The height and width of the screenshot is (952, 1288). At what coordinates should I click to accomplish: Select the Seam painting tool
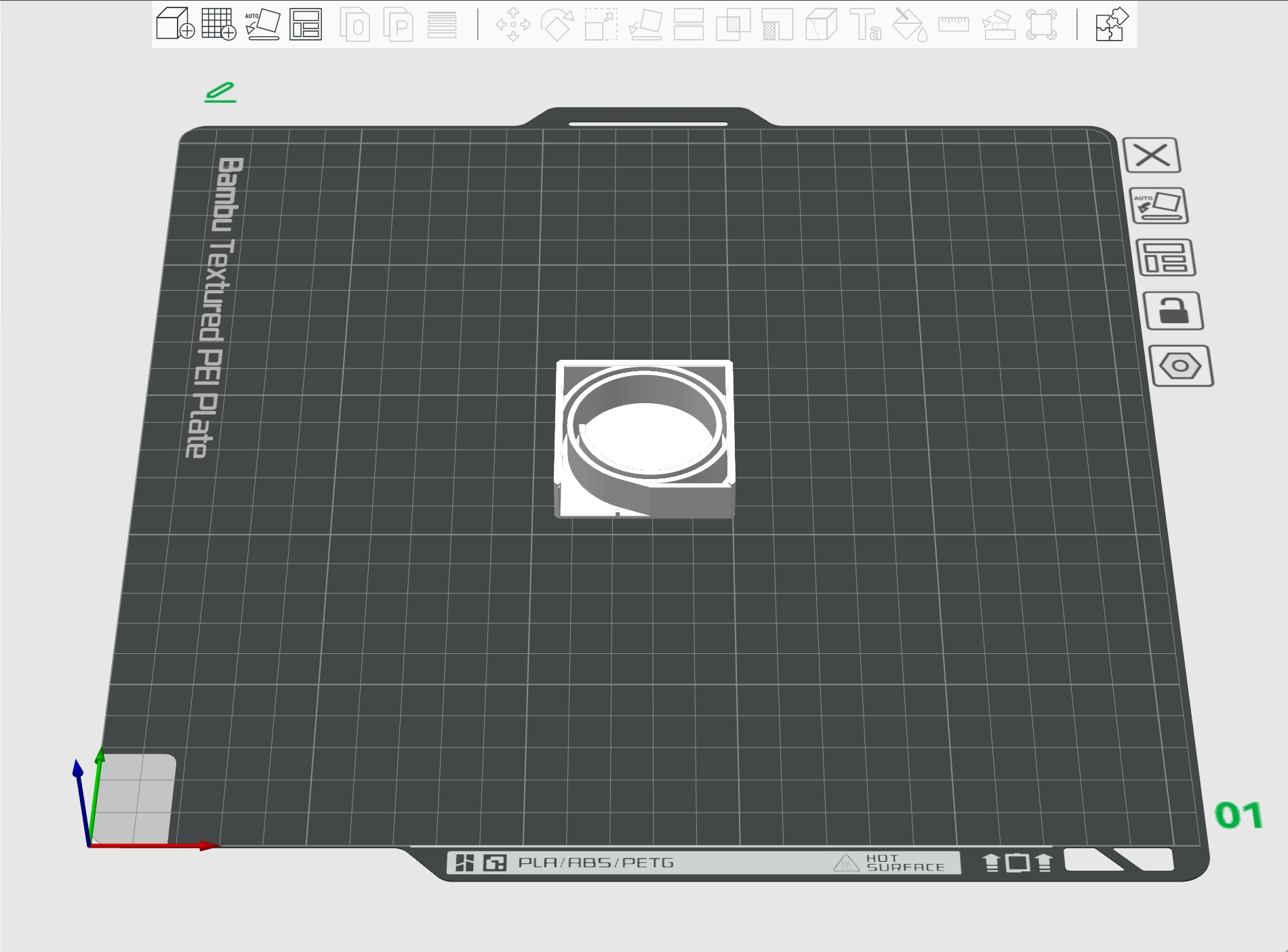click(822, 24)
